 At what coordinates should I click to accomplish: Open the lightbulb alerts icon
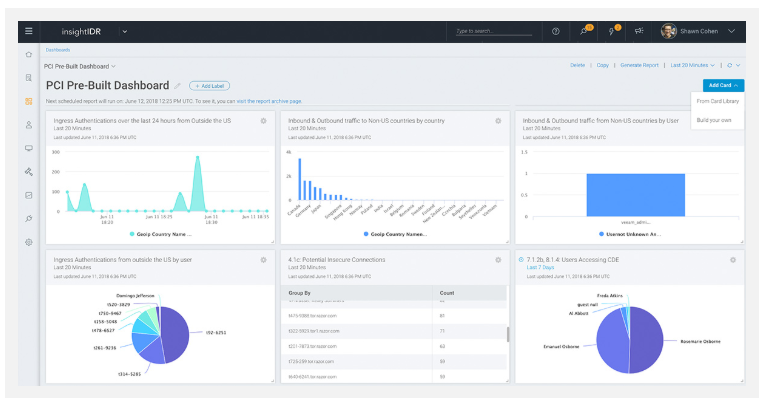(x=611, y=31)
